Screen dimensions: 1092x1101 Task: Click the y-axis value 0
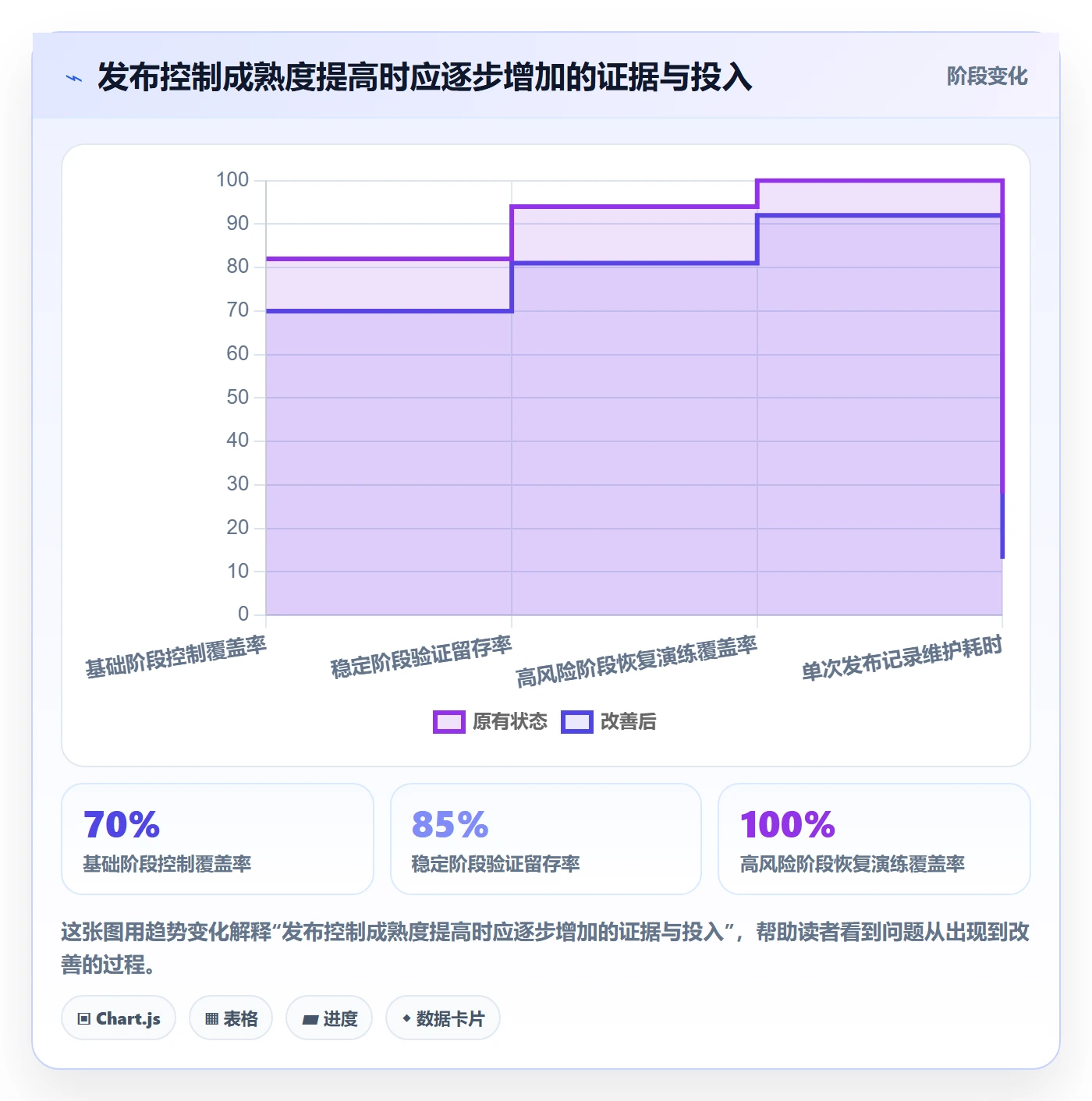[243, 614]
